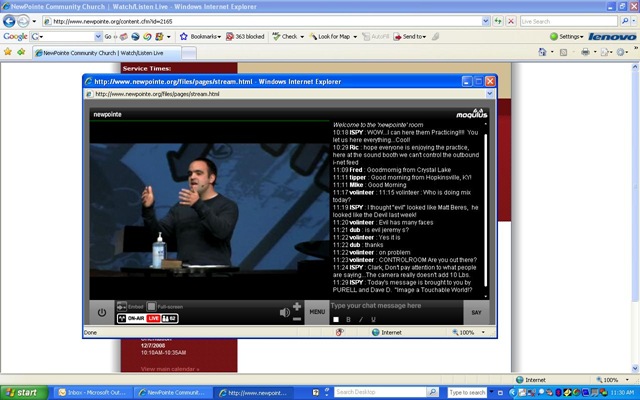This screenshot has width=640, height=400.
Task: Expand the popup window address dropdown
Action: (490, 94)
